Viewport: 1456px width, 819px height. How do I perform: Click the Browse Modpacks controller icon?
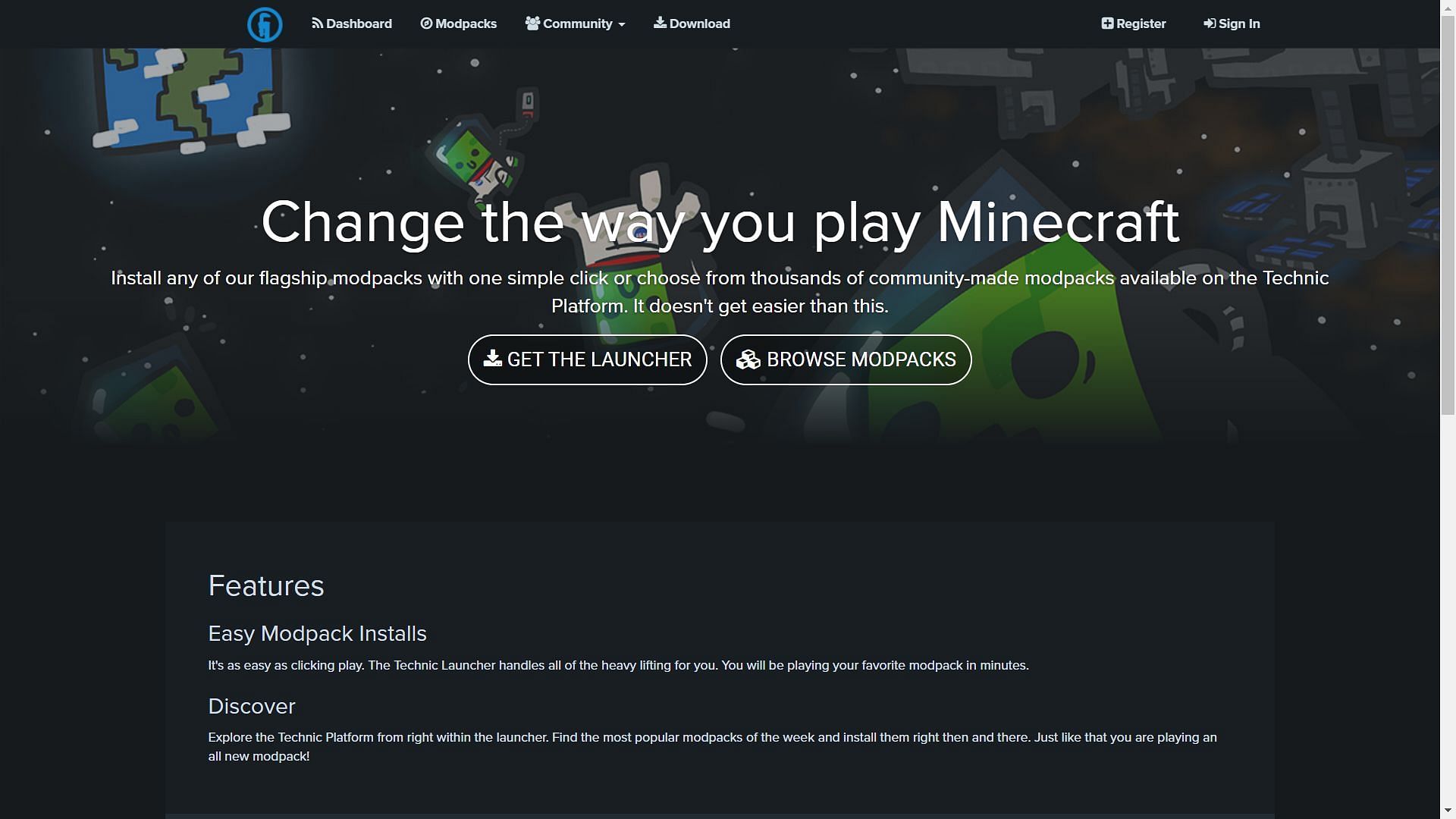click(x=748, y=359)
